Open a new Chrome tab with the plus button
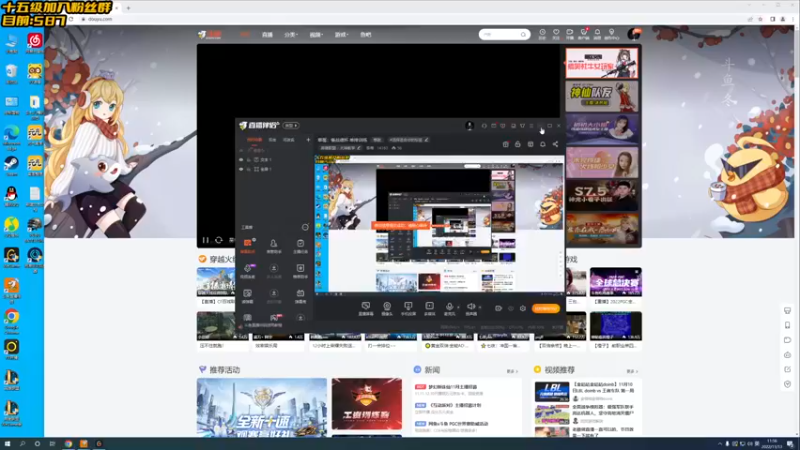The image size is (800, 450). pyautogui.click(x=129, y=8)
